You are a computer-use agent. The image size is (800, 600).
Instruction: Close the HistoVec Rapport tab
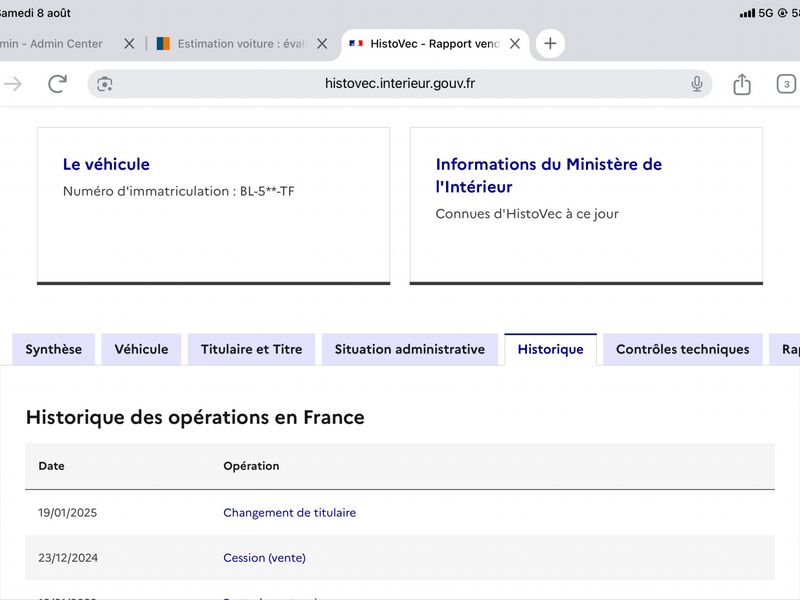click(x=515, y=44)
